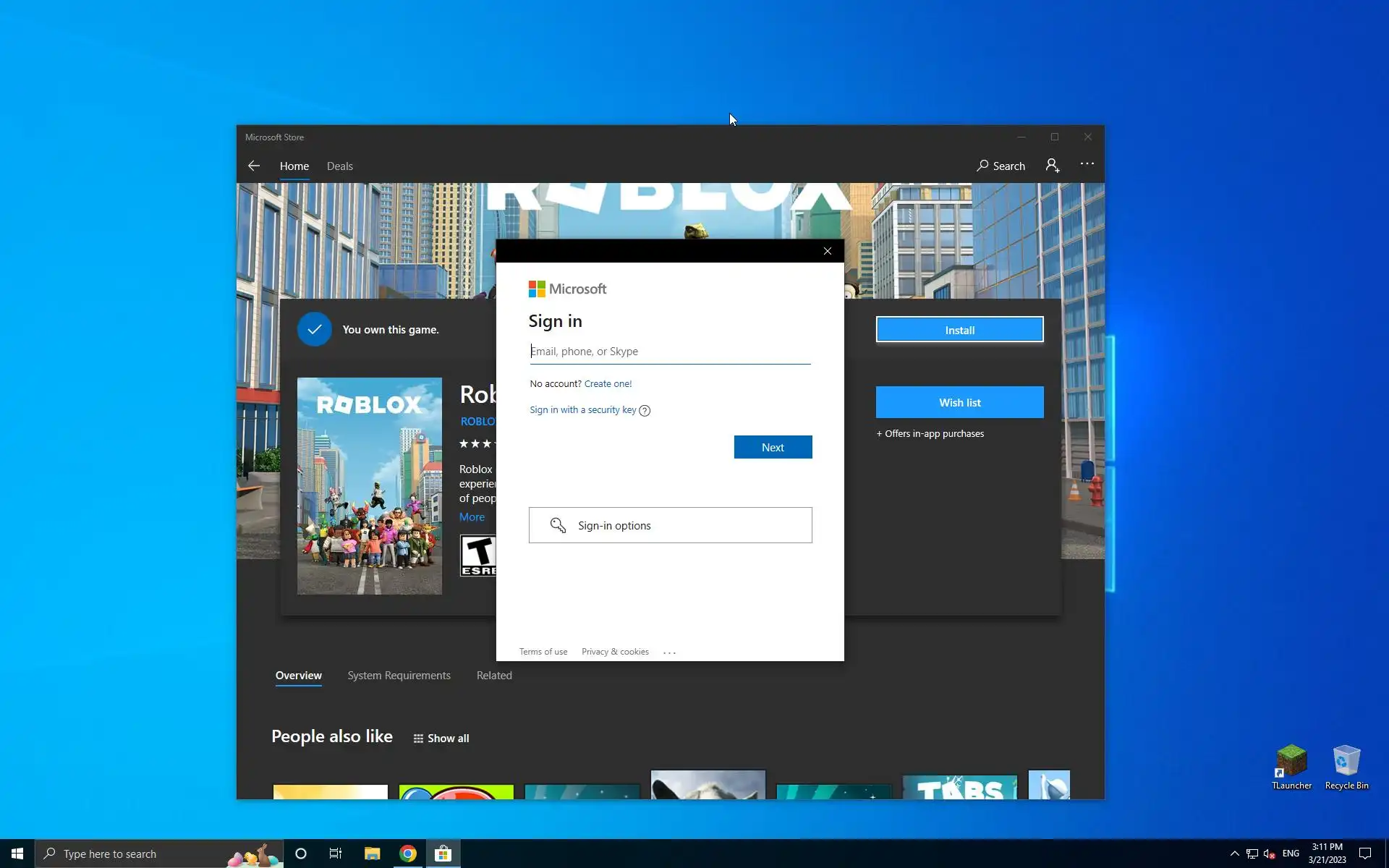Expand the dialog footer ellipsis options
This screenshot has height=868, width=1389.
(x=669, y=652)
